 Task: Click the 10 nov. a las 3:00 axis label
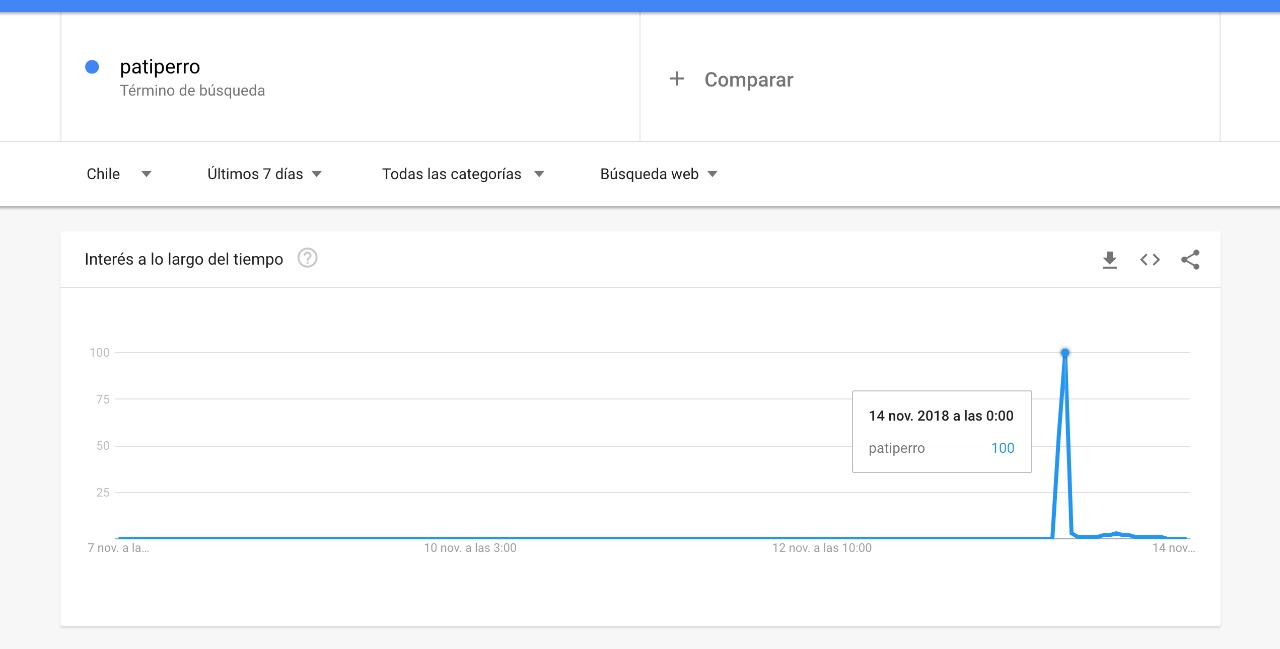pyautogui.click(x=470, y=548)
